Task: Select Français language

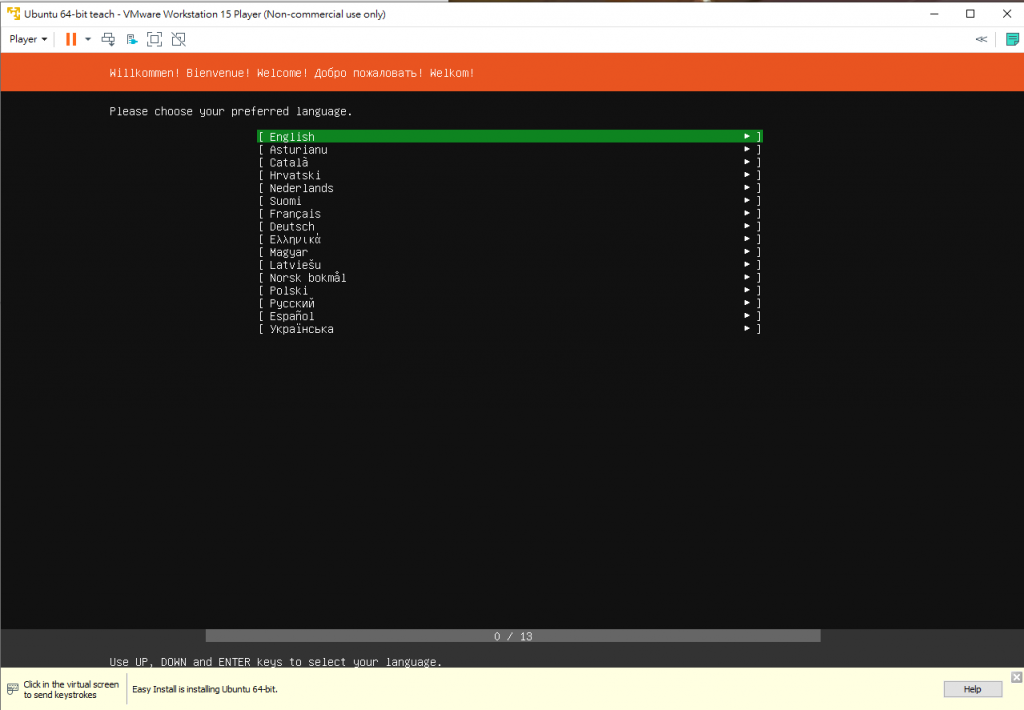Action: tap(509, 214)
